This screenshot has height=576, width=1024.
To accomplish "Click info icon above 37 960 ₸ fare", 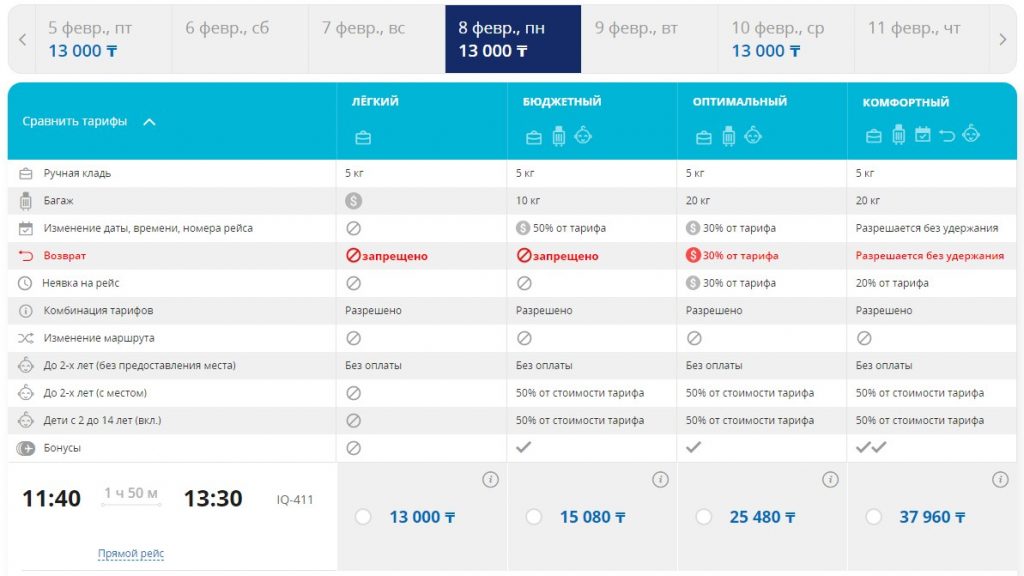I will (1000, 480).
